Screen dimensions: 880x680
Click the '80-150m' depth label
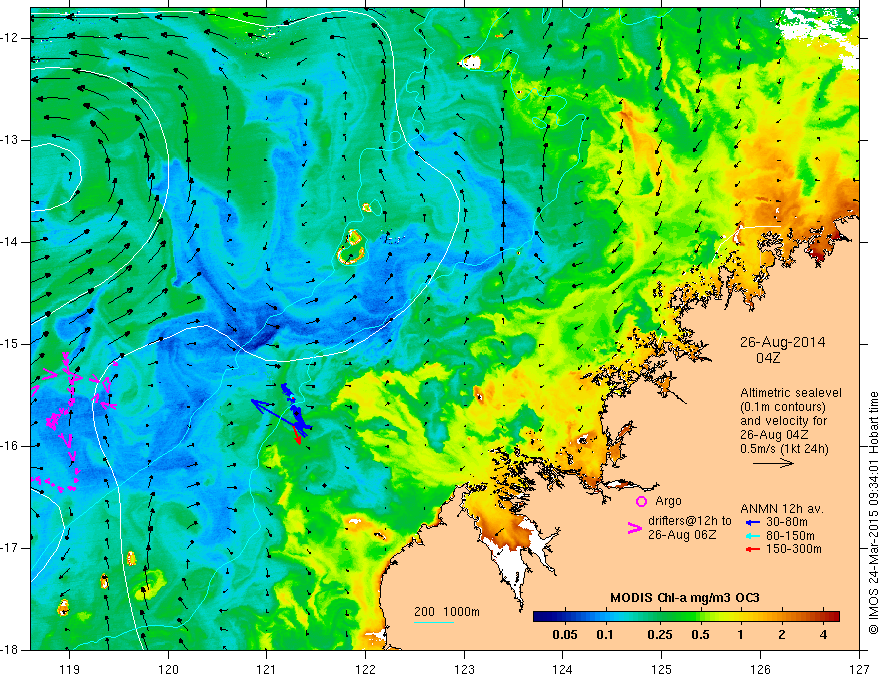click(x=790, y=536)
